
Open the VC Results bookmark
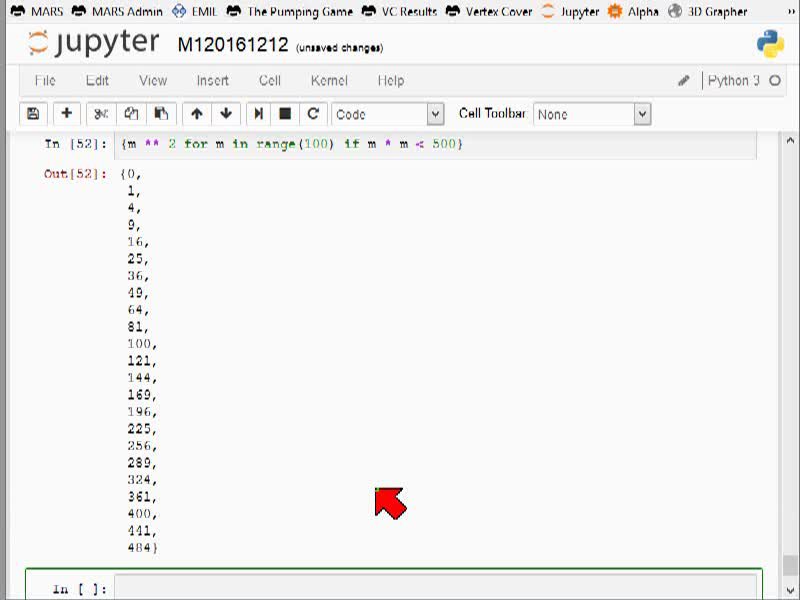pyautogui.click(x=399, y=11)
